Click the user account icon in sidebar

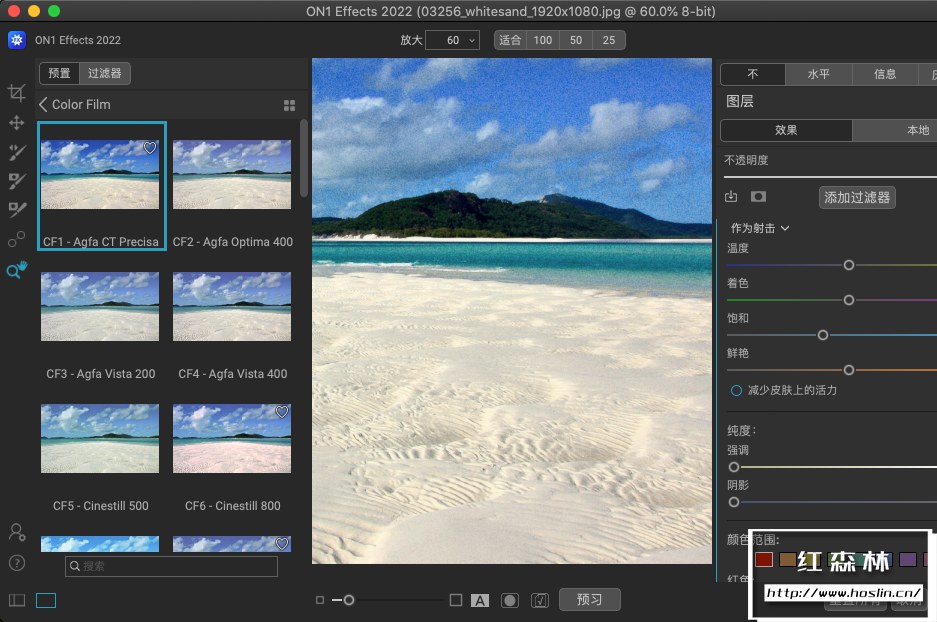click(16, 532)
